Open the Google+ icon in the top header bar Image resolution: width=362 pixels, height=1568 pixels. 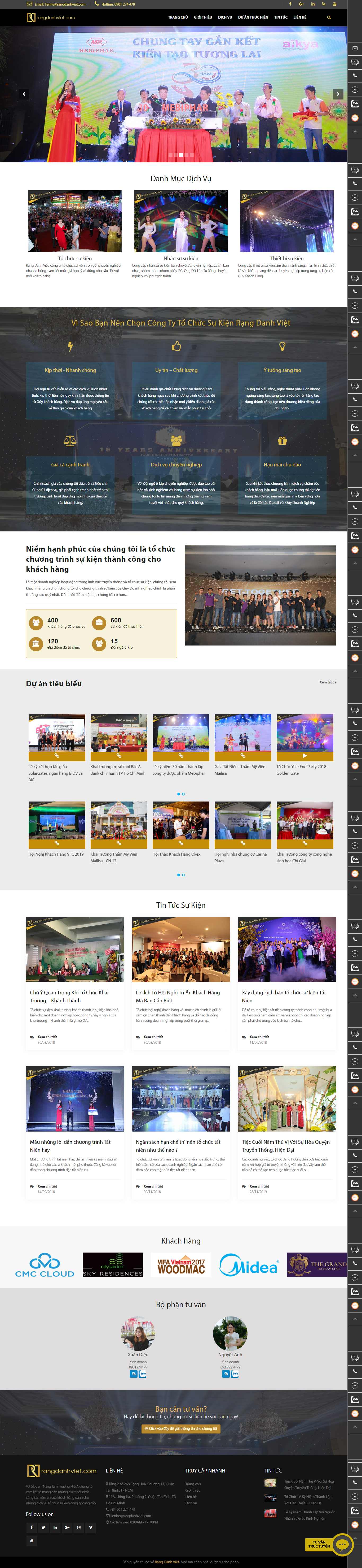[x=301, y=4]
